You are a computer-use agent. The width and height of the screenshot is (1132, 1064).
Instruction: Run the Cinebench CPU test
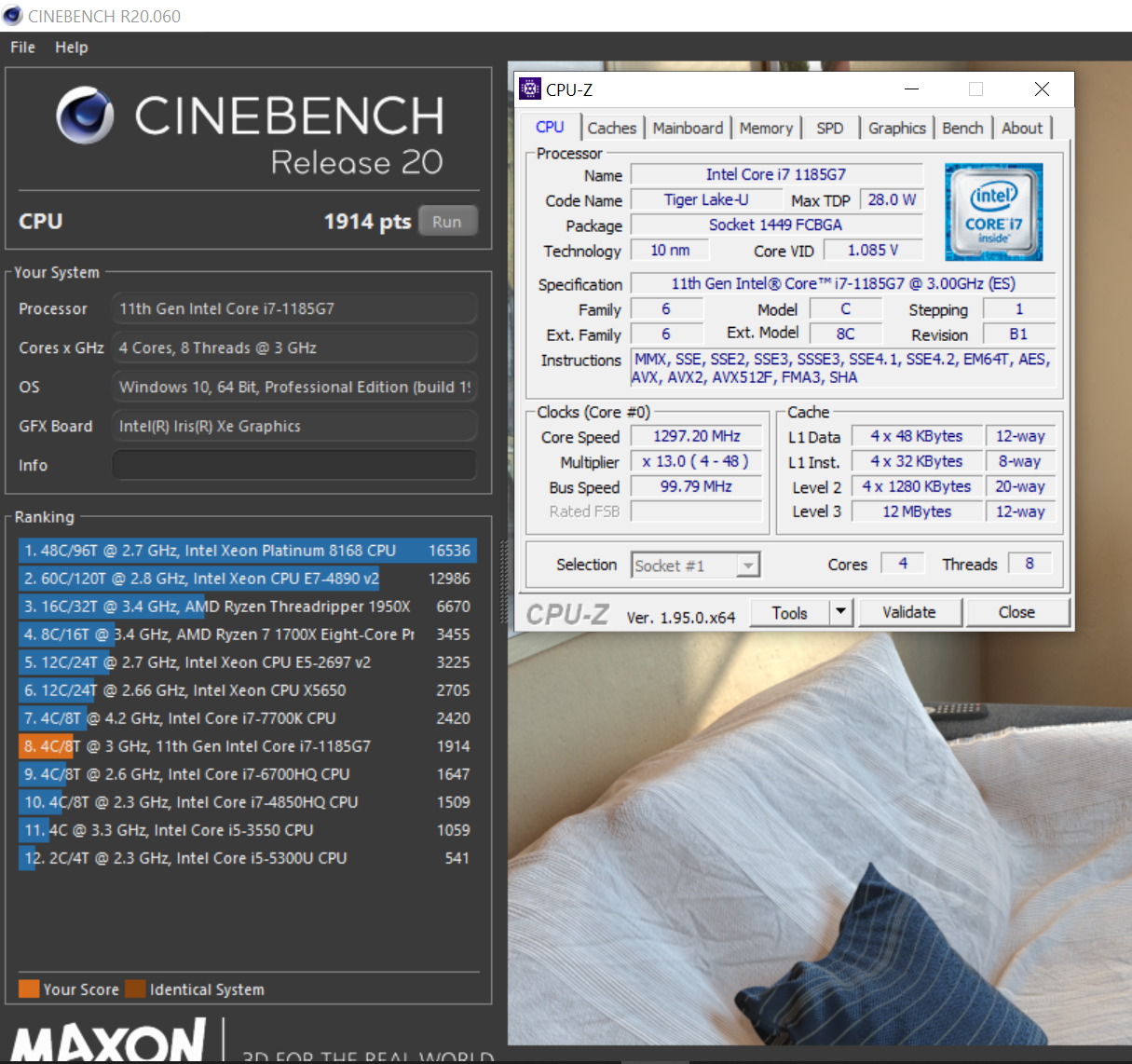tap(447, 222)
